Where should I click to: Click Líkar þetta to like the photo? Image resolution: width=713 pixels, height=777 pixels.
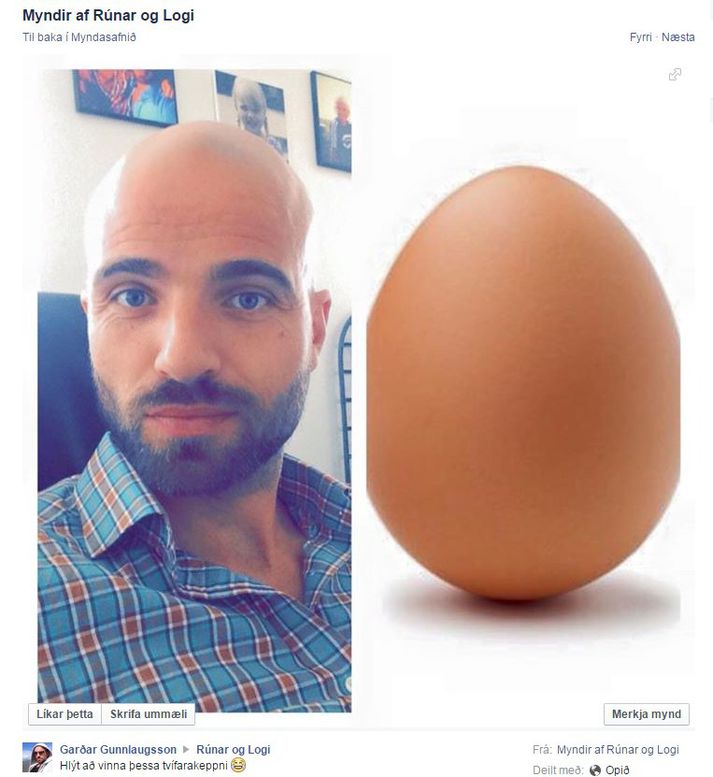(65, 714)
